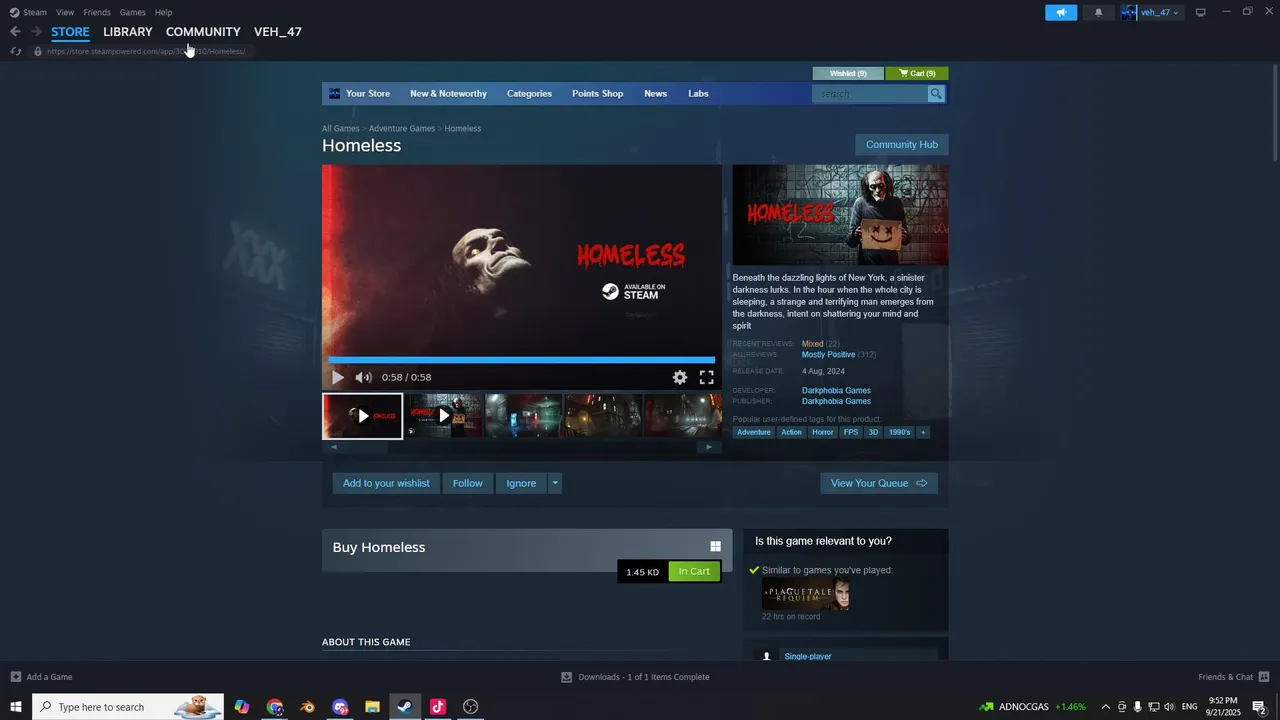Open A Plague Tale Requiem game capsule
This screenshot has height=720, width=1280.
coord(806,594)
